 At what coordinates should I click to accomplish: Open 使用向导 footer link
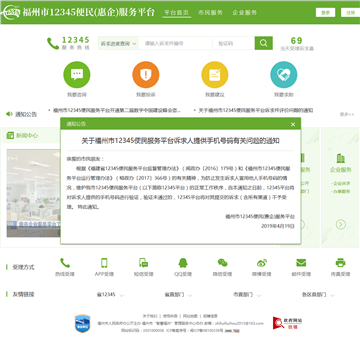[170, 316]
